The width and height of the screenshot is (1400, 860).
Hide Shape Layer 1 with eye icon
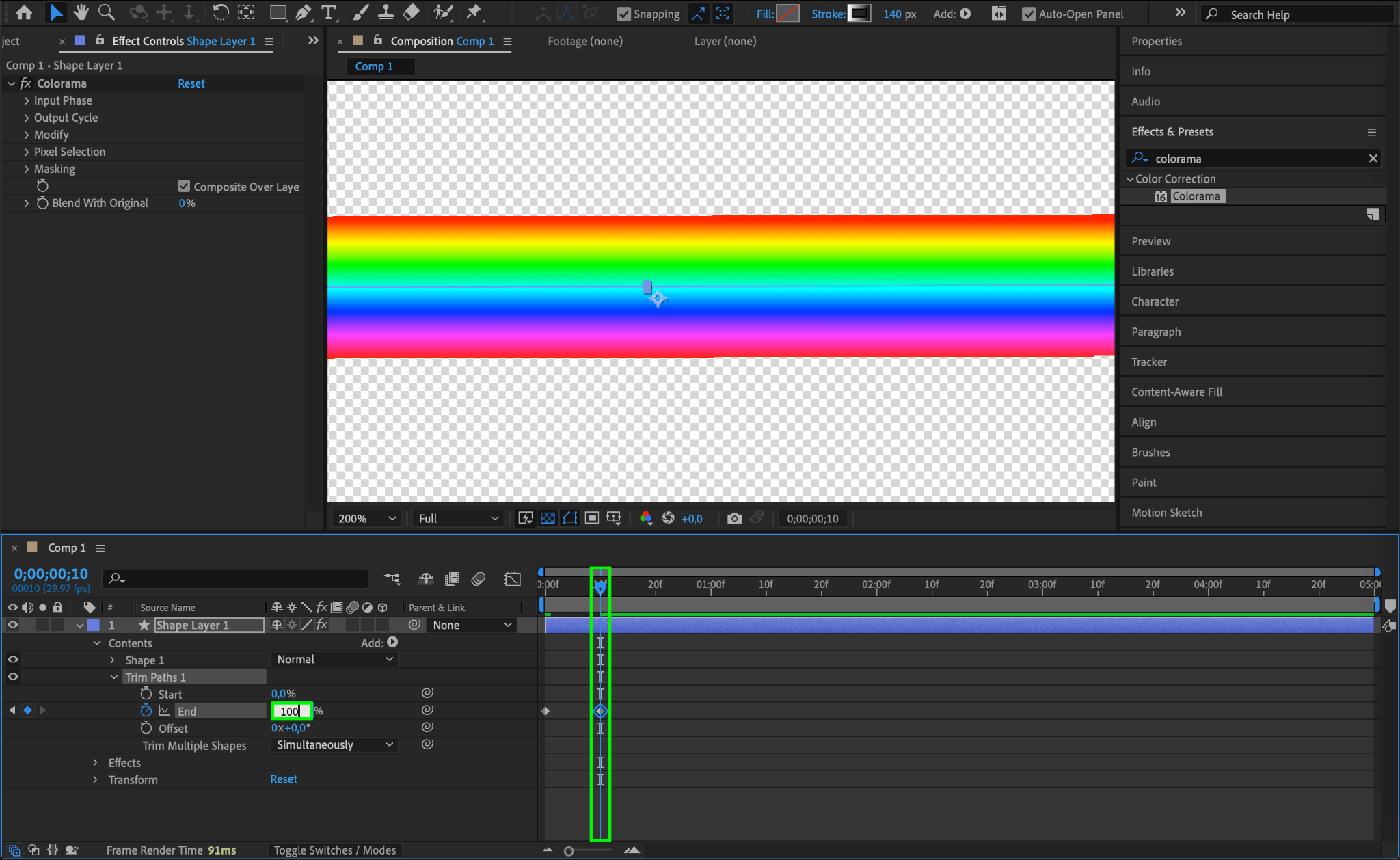12,625
